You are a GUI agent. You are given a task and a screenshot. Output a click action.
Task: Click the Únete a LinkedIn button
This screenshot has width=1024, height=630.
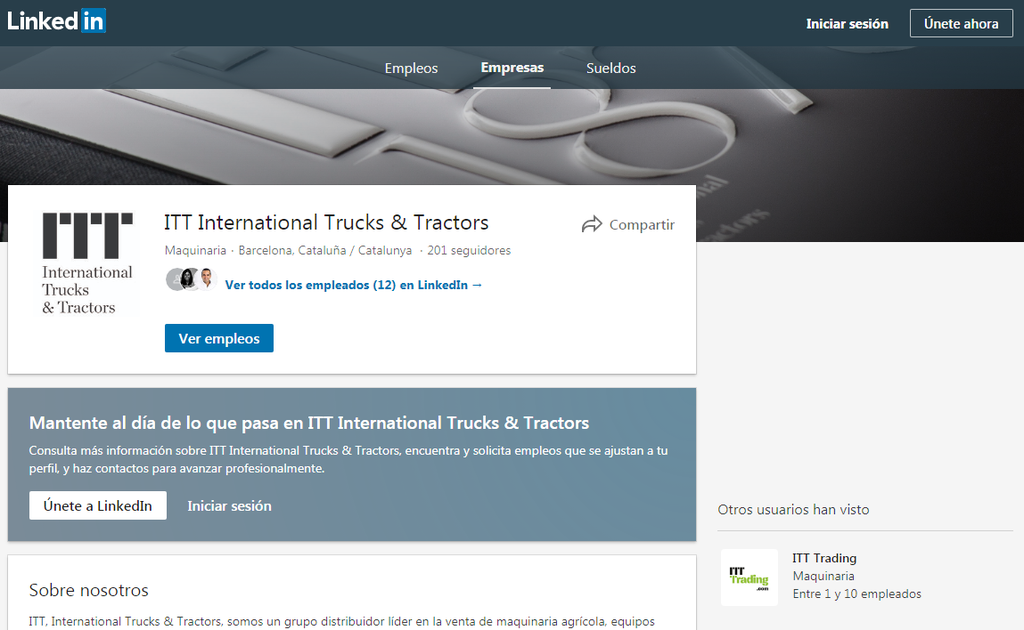[98, 505]
